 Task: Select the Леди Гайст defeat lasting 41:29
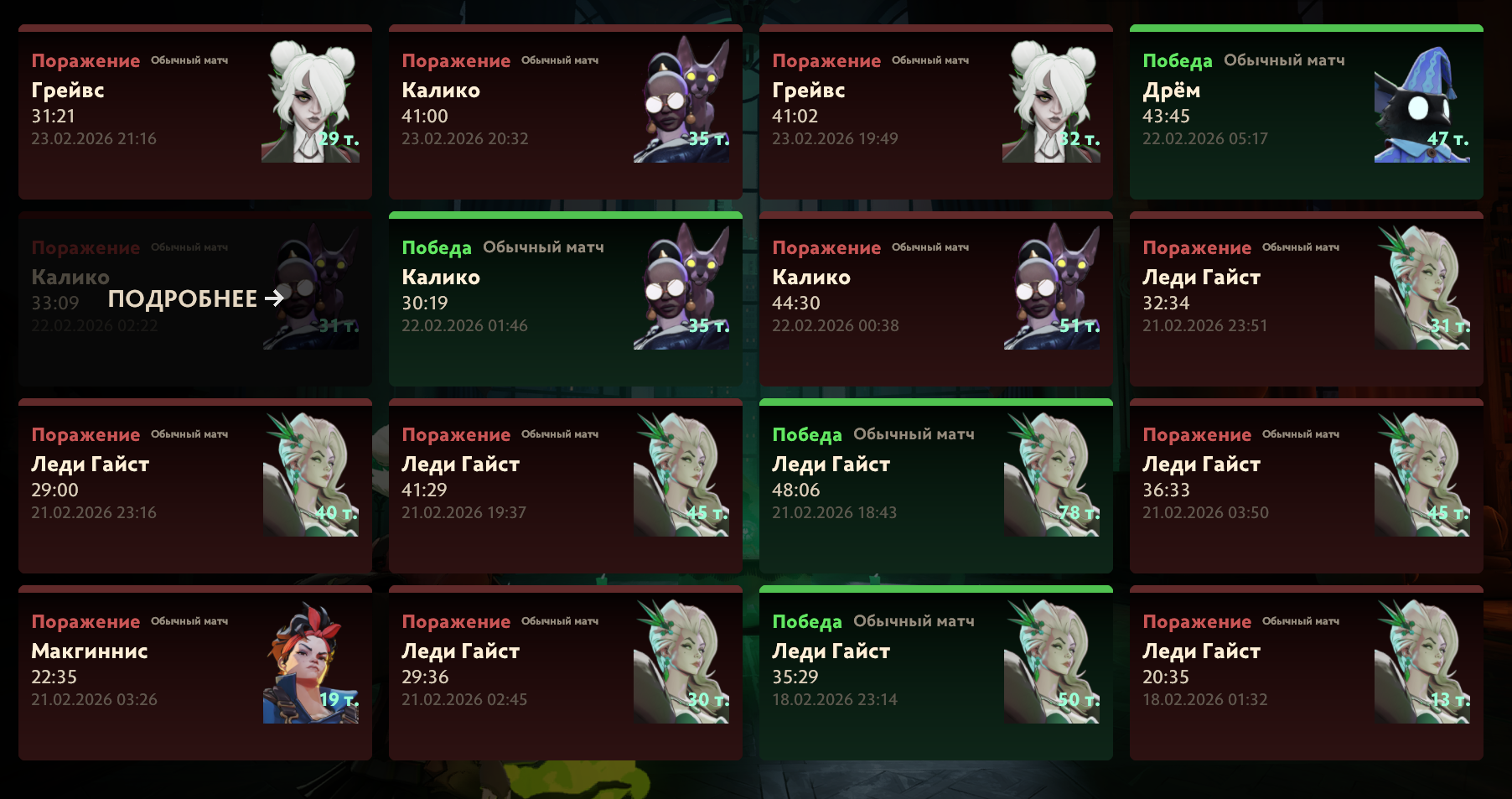pos(566,486)
